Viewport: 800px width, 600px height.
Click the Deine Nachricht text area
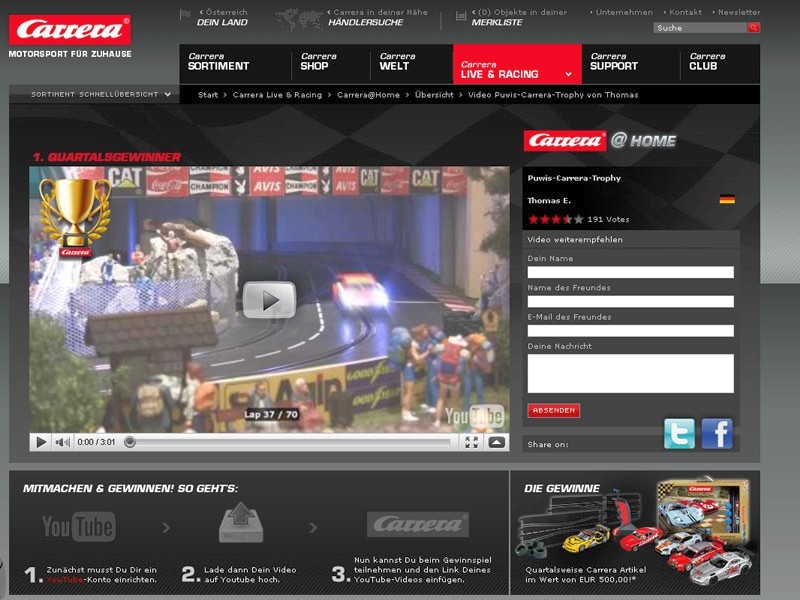click(x=630, y=373)
